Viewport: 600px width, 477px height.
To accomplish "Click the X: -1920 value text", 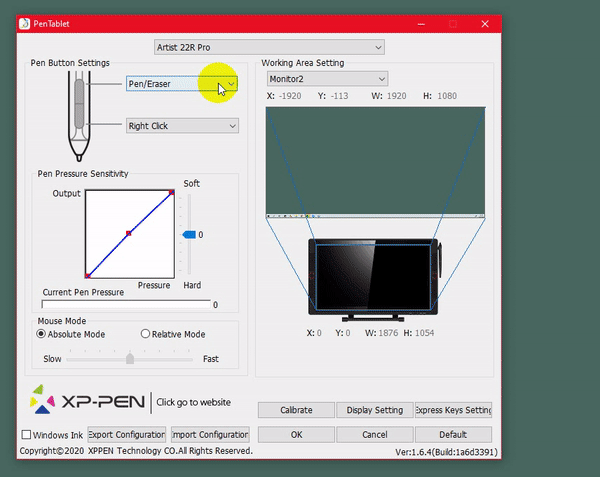I will pos(284,96).
